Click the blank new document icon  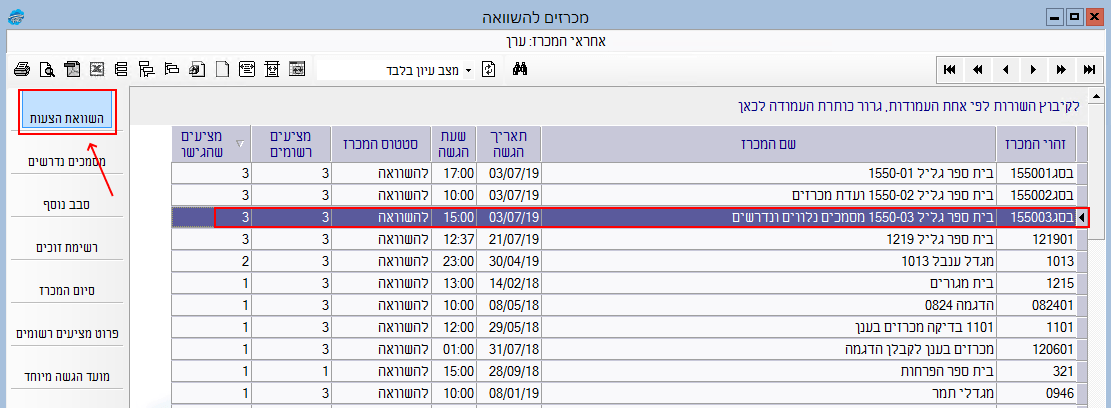(222, 69)
